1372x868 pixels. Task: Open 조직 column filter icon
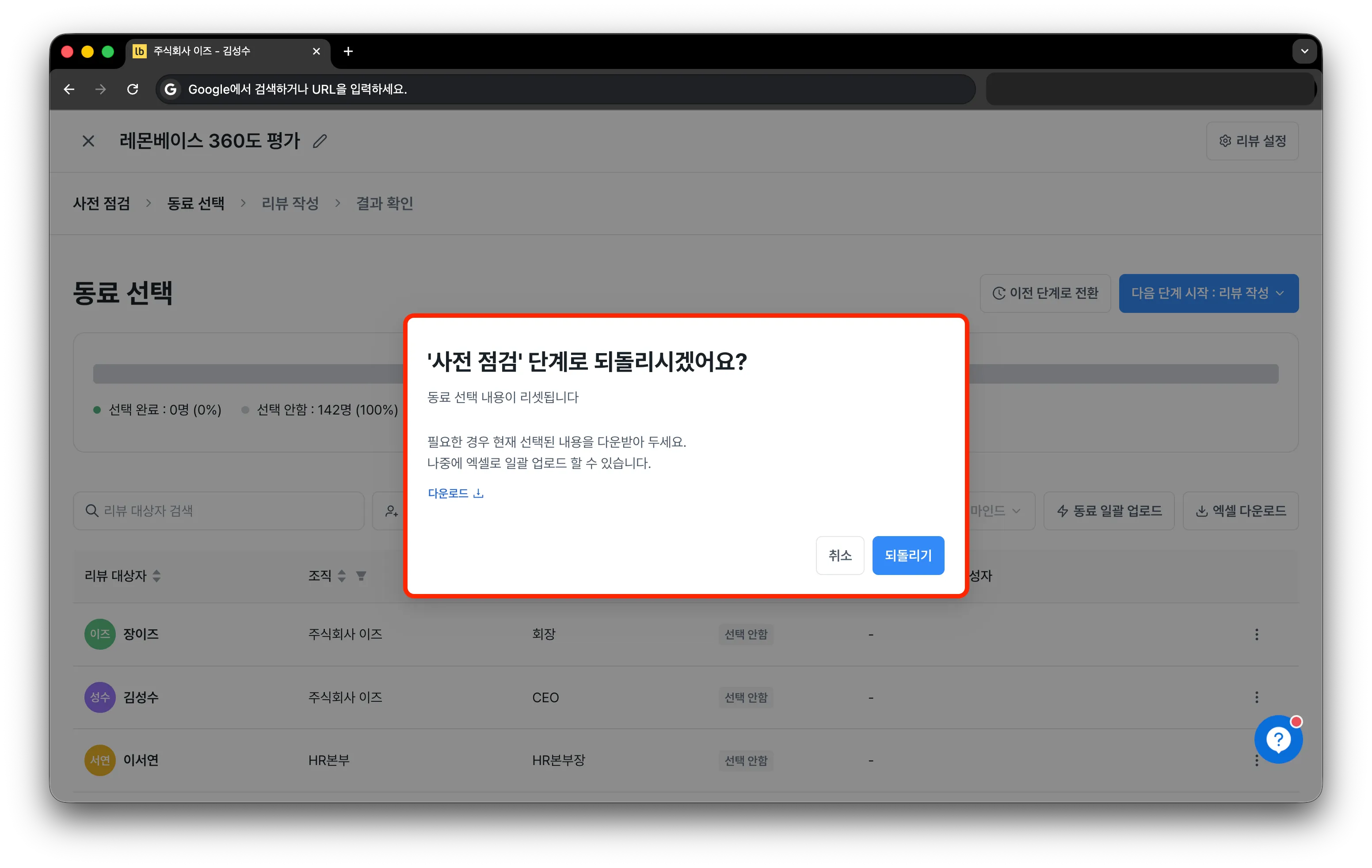(361, 576)
